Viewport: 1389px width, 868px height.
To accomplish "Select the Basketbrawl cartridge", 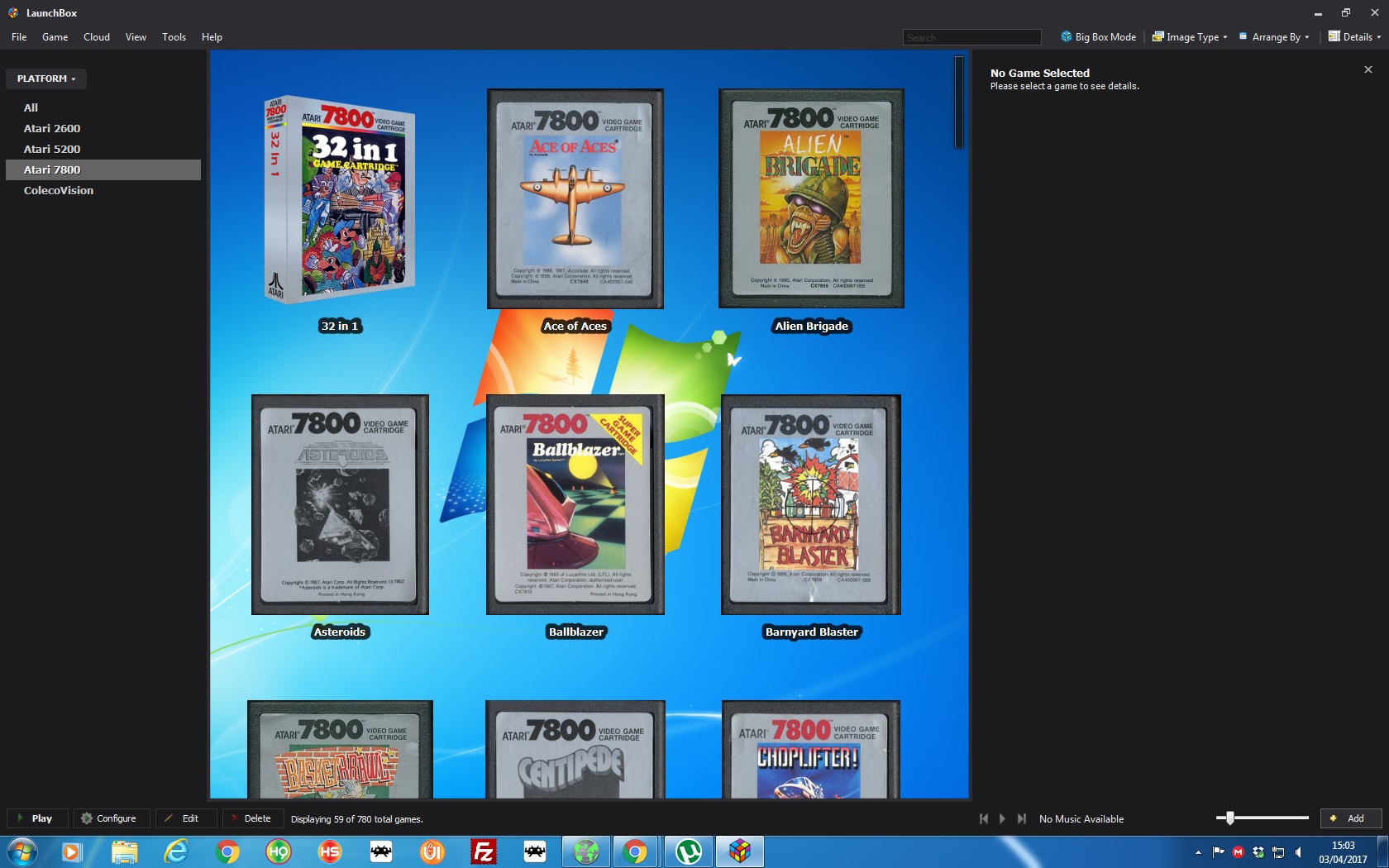I will click(x=340, y=750).
